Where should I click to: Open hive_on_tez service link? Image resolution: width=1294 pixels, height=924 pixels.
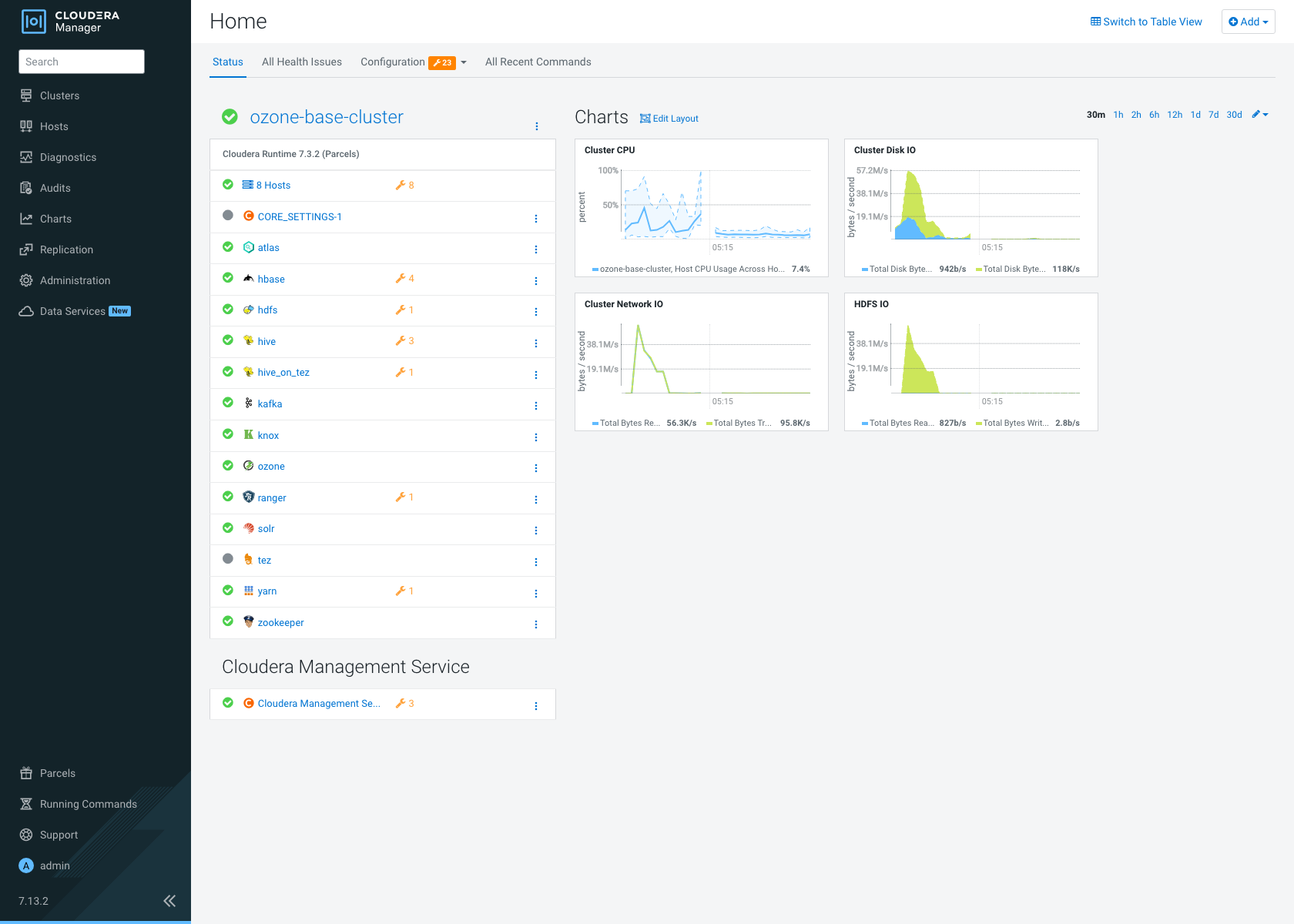tap(283, 373)
